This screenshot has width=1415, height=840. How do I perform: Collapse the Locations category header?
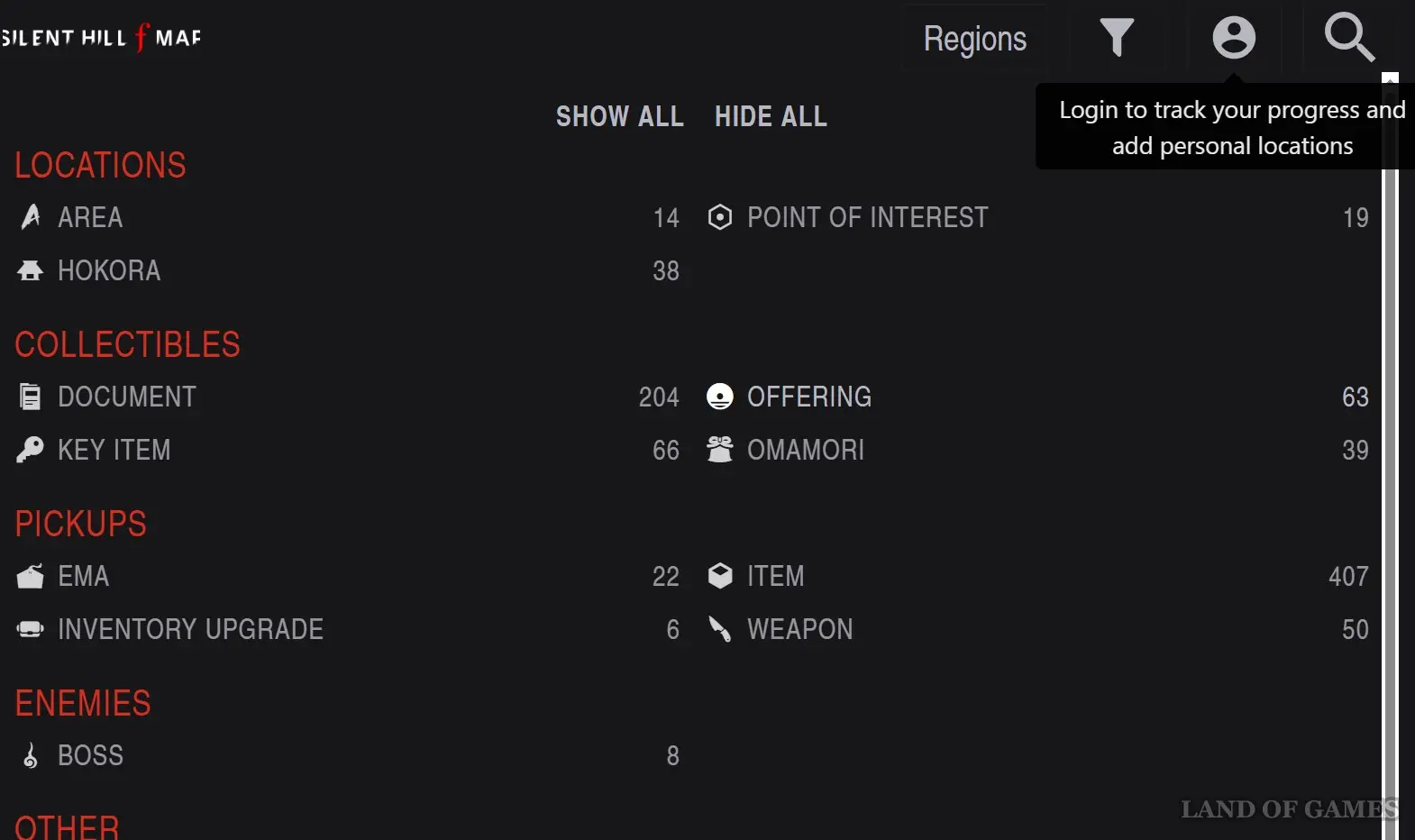[100, 166]
